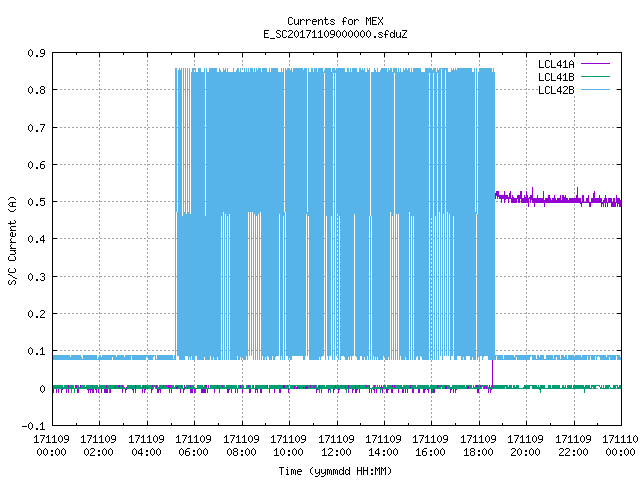Click the 0.2 y-axis tick label
Screen dimensions: 640x480
tap(36, 314)
